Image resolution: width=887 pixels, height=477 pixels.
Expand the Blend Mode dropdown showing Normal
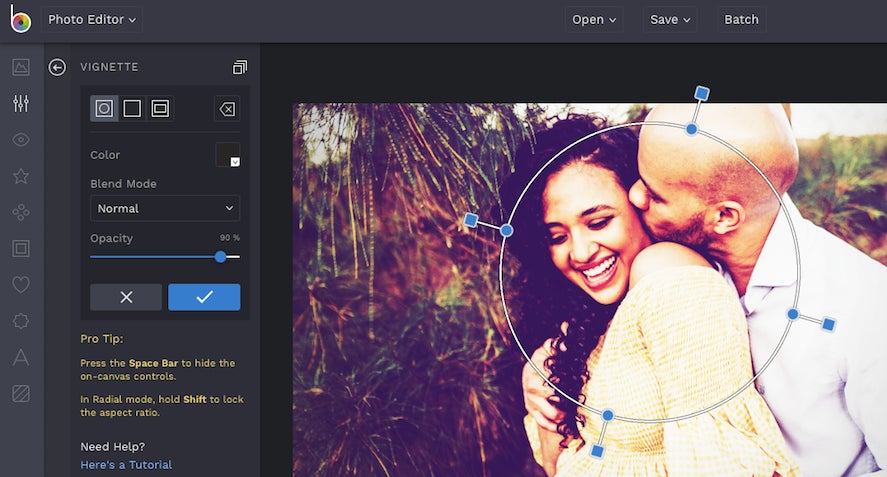(165, 208)
